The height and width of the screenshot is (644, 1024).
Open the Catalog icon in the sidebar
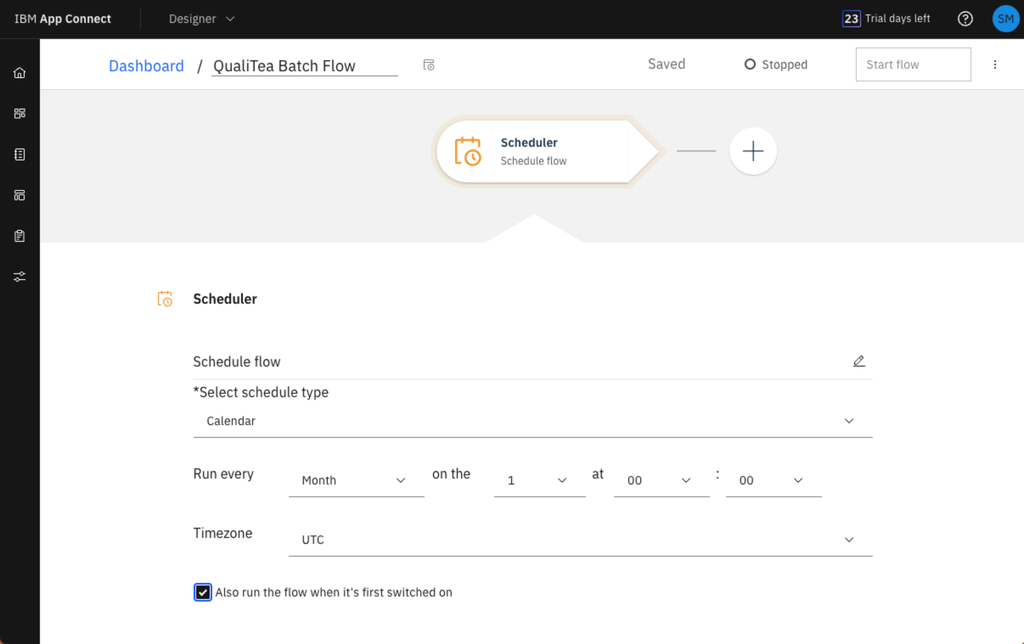pos(18,154)
